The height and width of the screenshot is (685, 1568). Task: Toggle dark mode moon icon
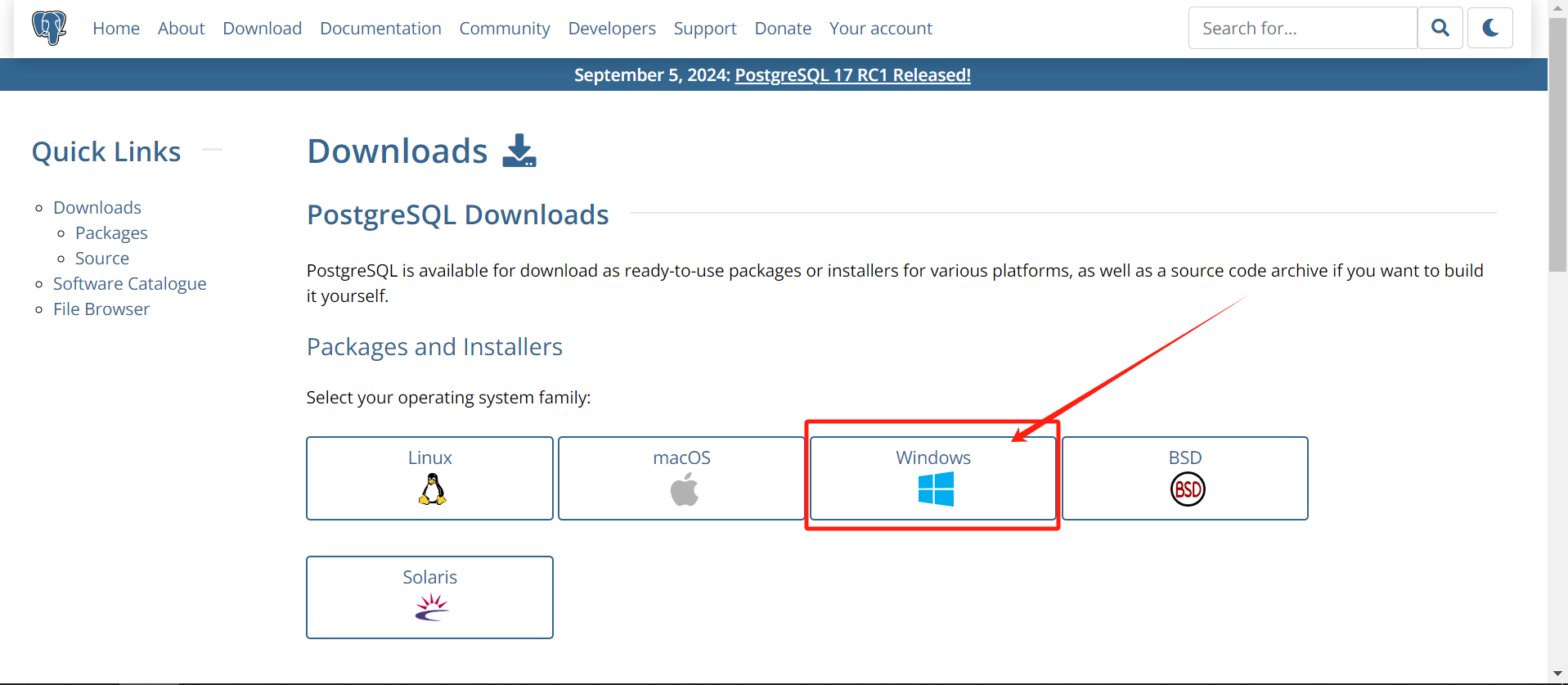(1490, 28)
